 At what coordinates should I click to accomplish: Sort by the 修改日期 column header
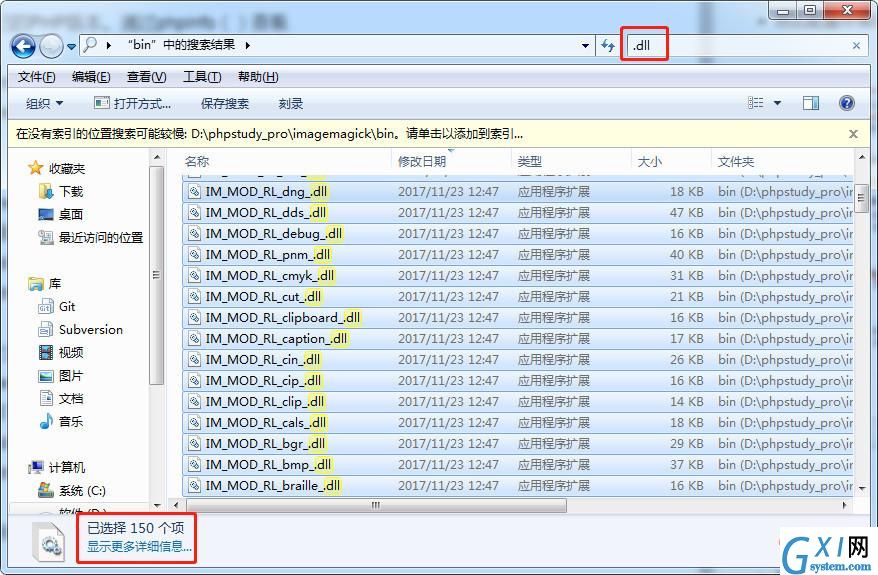(x=451, y=162)
